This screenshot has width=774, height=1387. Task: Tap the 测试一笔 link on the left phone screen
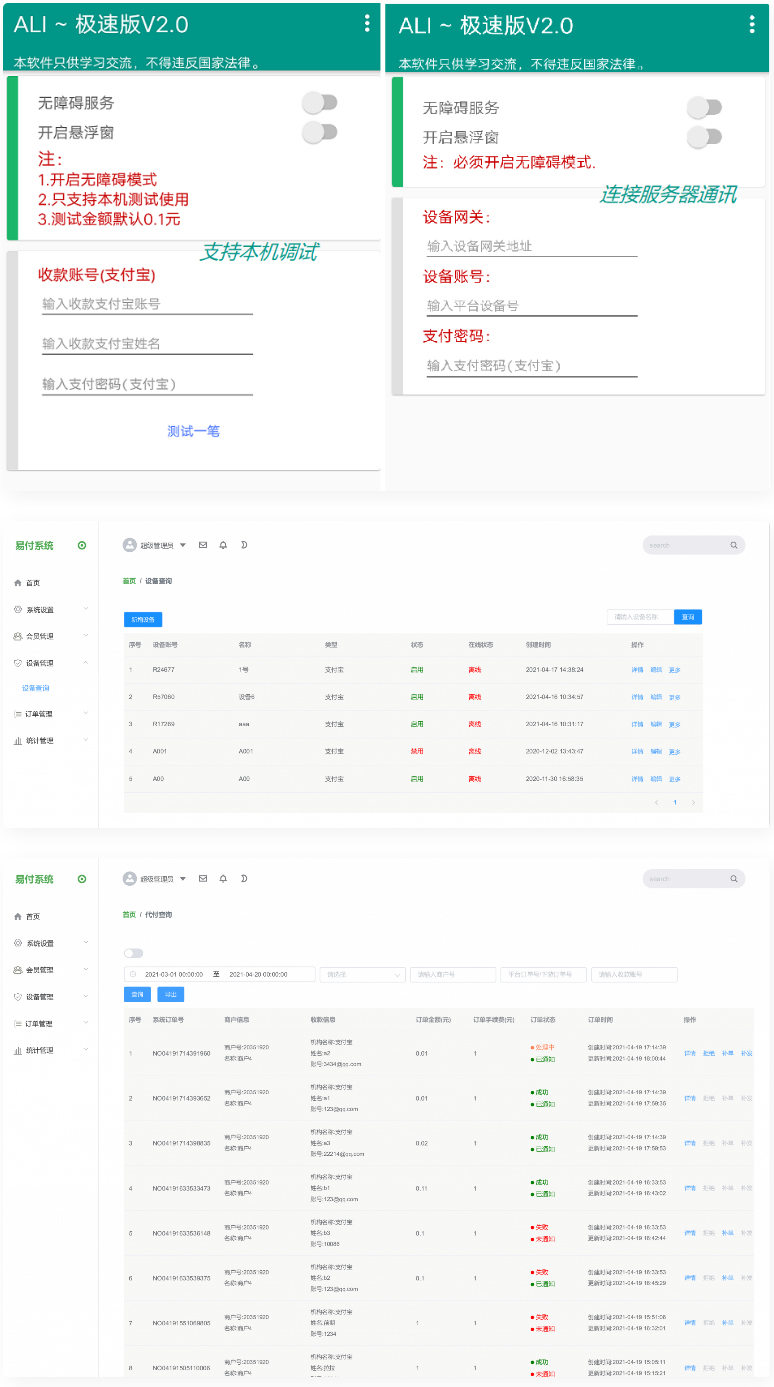pyautogui.click(x=193, y=431)
